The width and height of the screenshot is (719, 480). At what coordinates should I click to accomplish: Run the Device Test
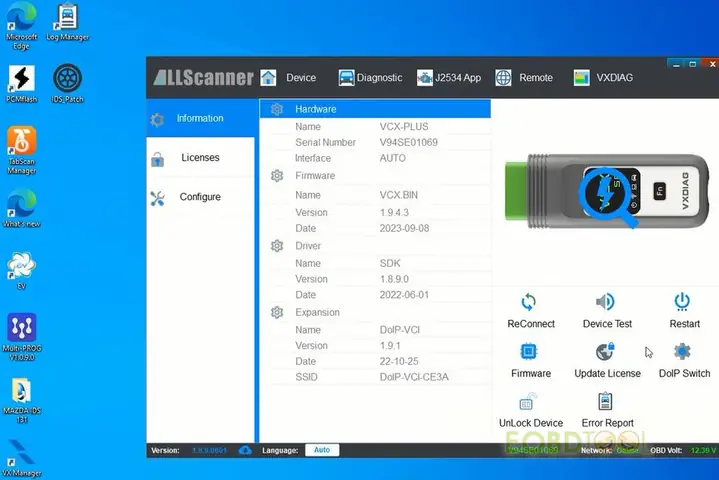(606, 302)
